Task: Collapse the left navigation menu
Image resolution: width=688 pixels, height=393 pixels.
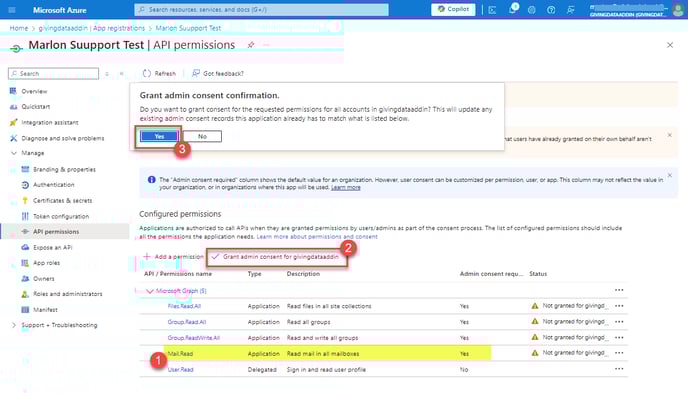Action: pyautogui.click(x=122, y=74)
